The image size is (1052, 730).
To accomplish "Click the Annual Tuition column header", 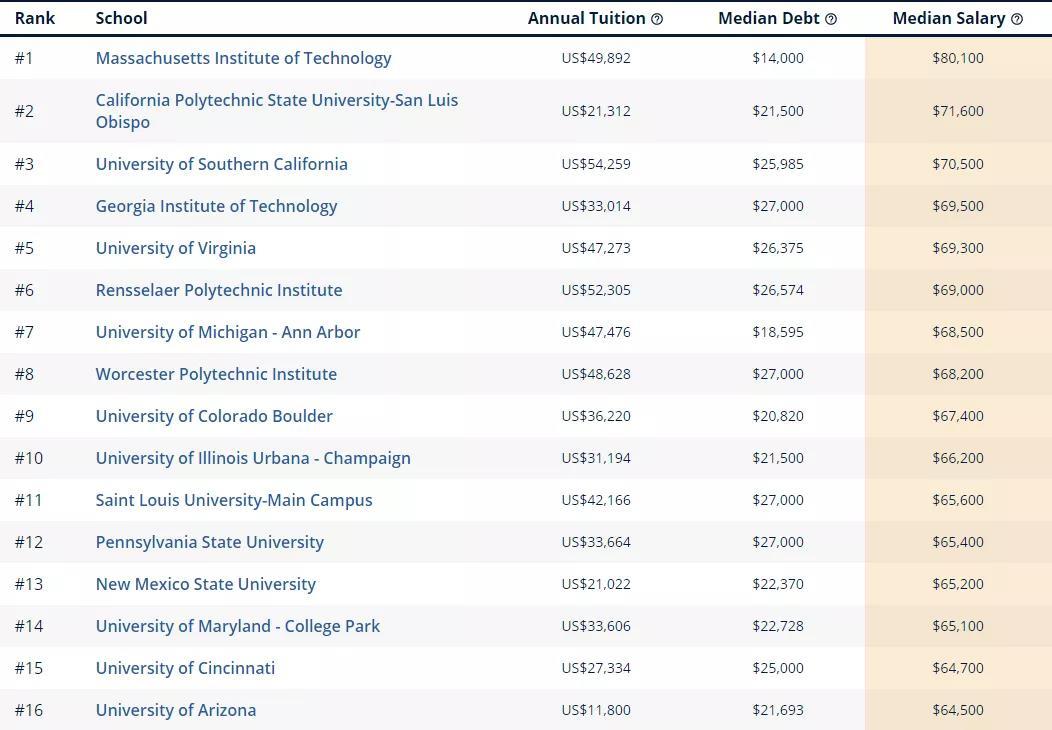I will [x=586, y=19].
